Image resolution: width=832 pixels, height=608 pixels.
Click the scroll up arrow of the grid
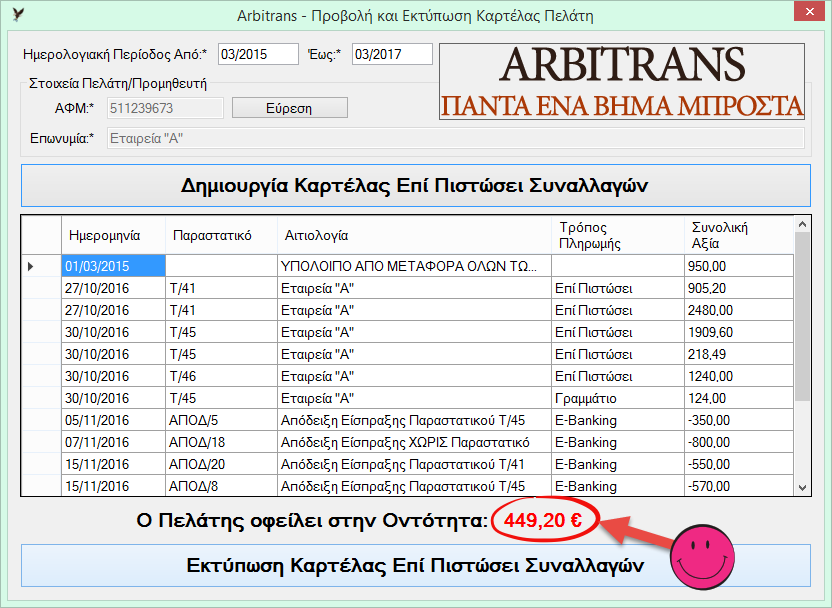(x=802, y=224)
